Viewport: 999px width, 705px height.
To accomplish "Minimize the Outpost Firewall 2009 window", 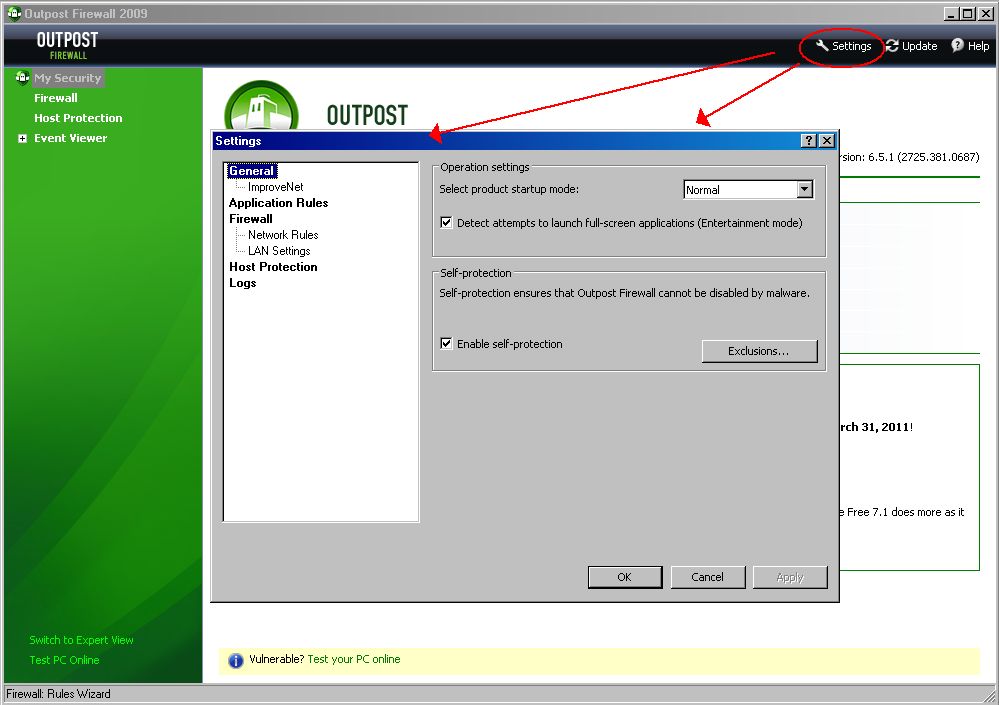I will (x=951, y=13).
